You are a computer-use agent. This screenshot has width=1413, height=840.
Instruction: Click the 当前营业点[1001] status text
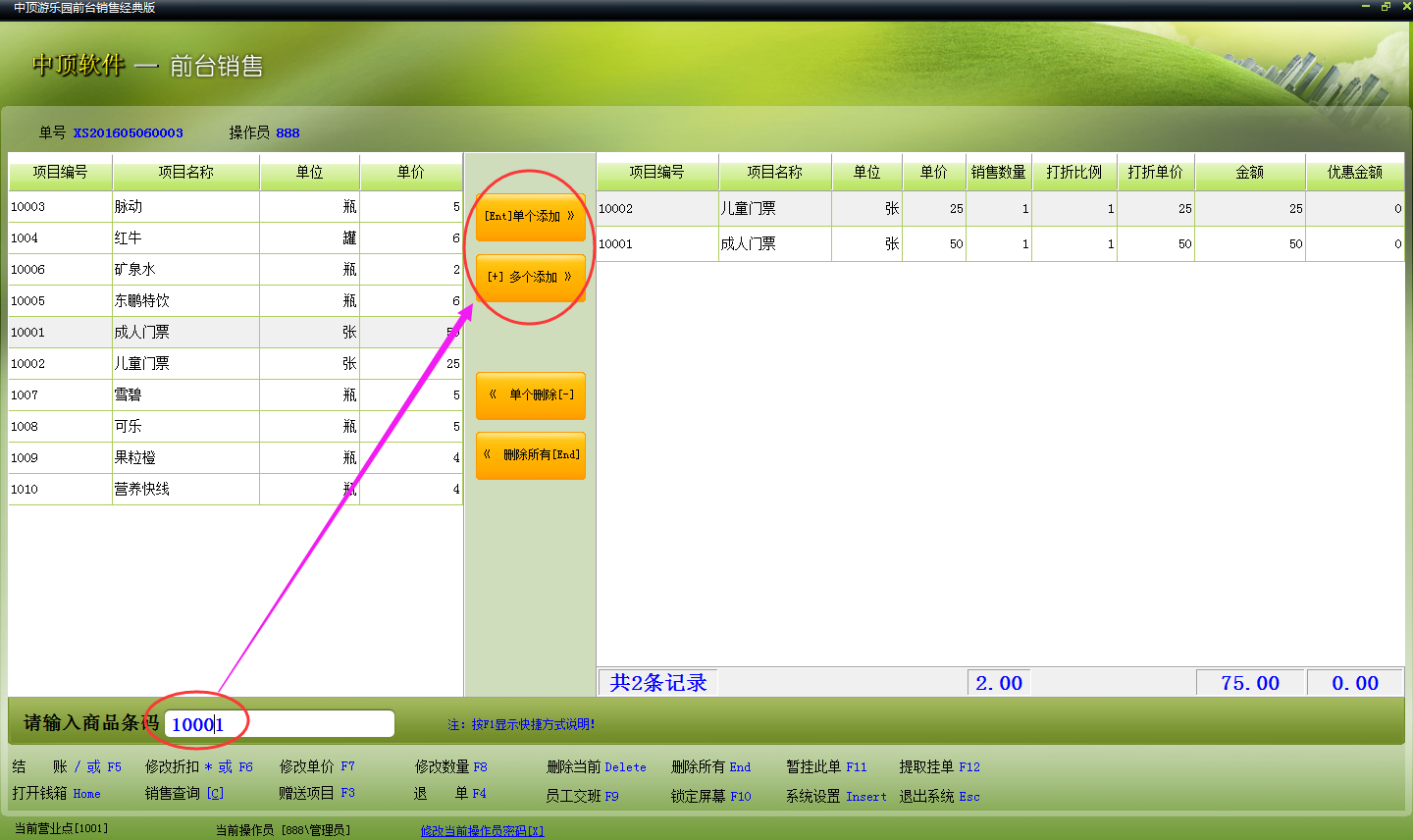point(61,829)
